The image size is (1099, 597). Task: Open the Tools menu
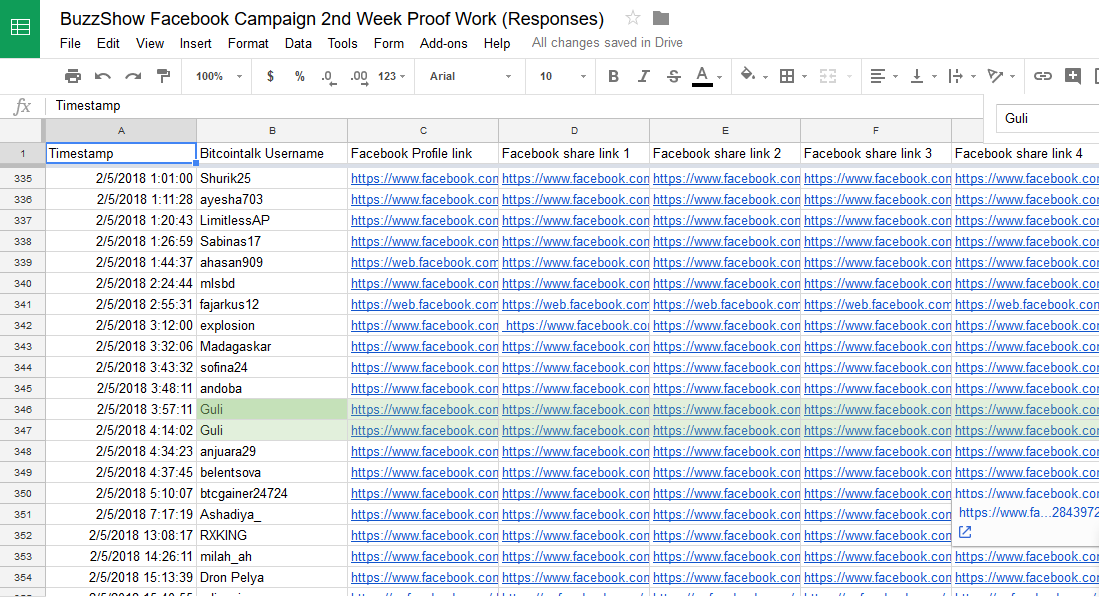point(342,43)
